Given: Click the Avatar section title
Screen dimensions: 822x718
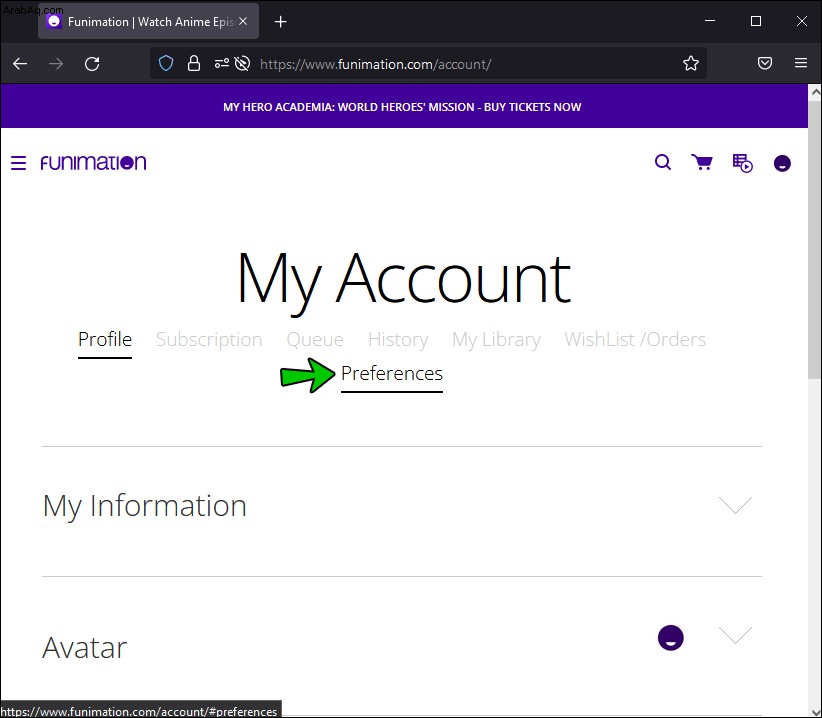Looking at the screenshot, I should point(84,648).
